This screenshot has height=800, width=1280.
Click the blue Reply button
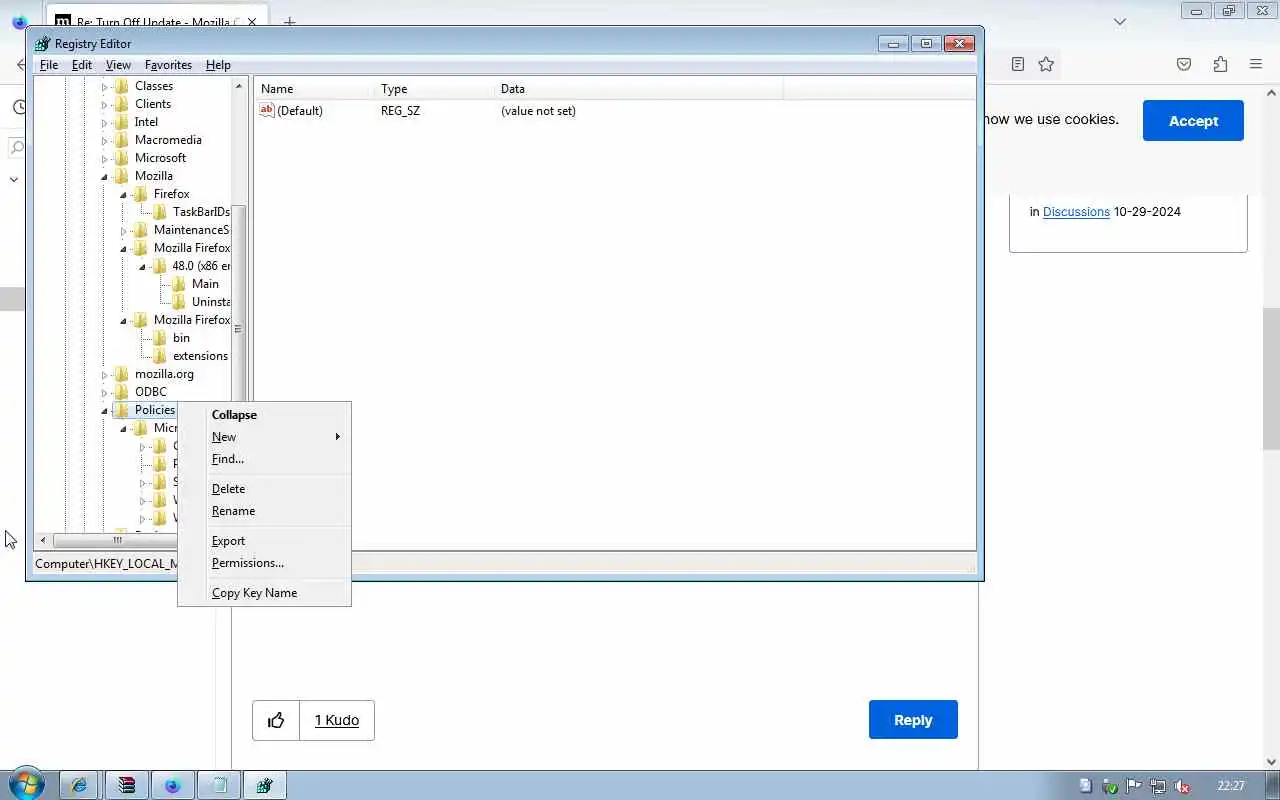click(913, 720)
